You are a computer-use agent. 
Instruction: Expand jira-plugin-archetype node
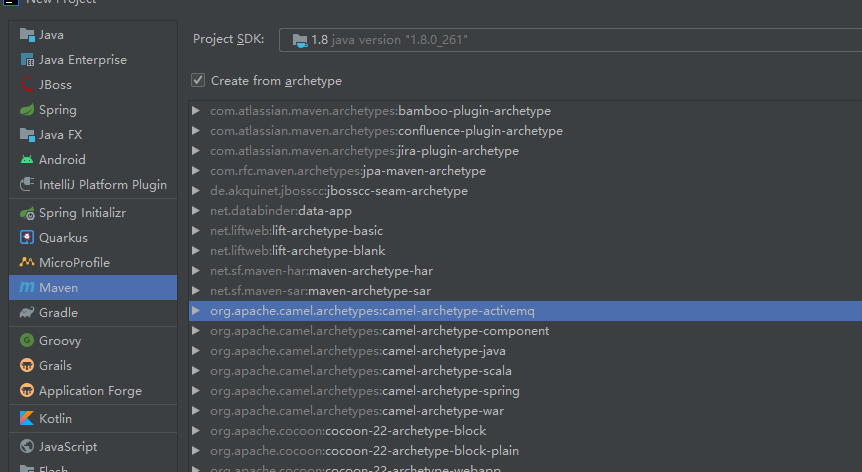[x=196, y=151]
